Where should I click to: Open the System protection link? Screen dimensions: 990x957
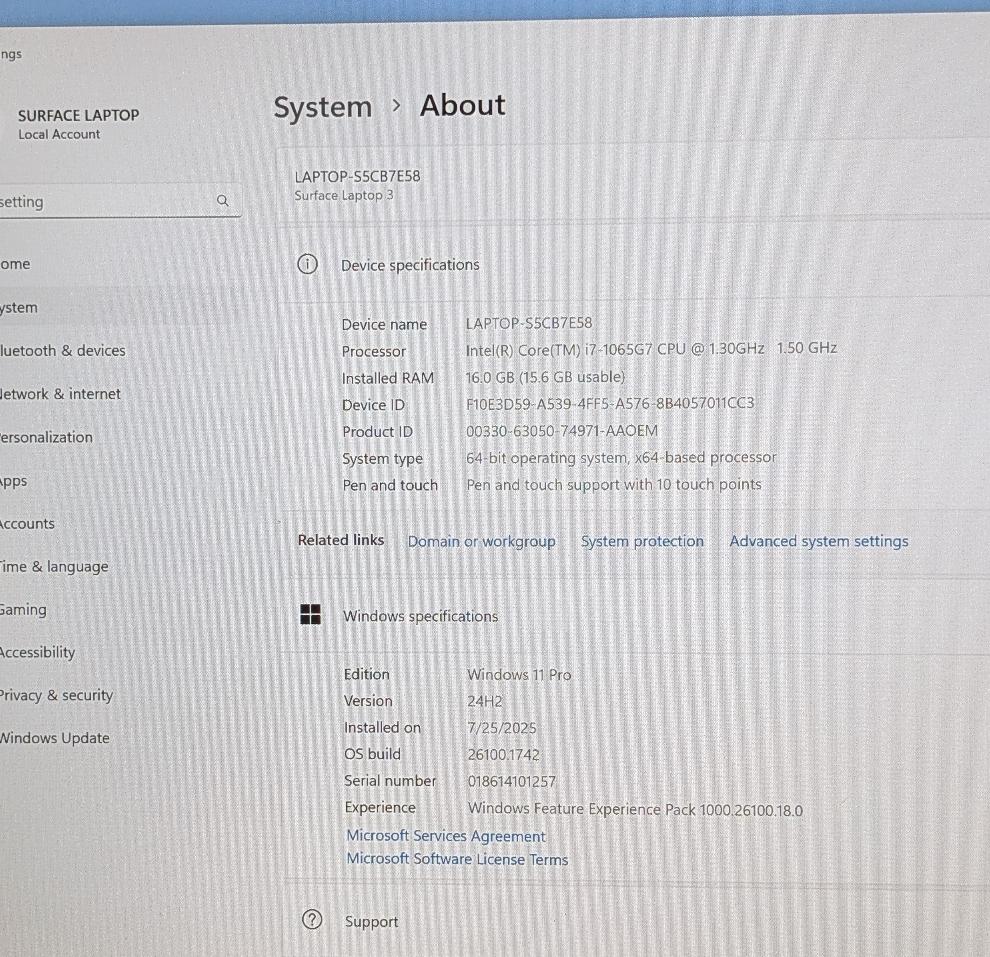[642, 542]
